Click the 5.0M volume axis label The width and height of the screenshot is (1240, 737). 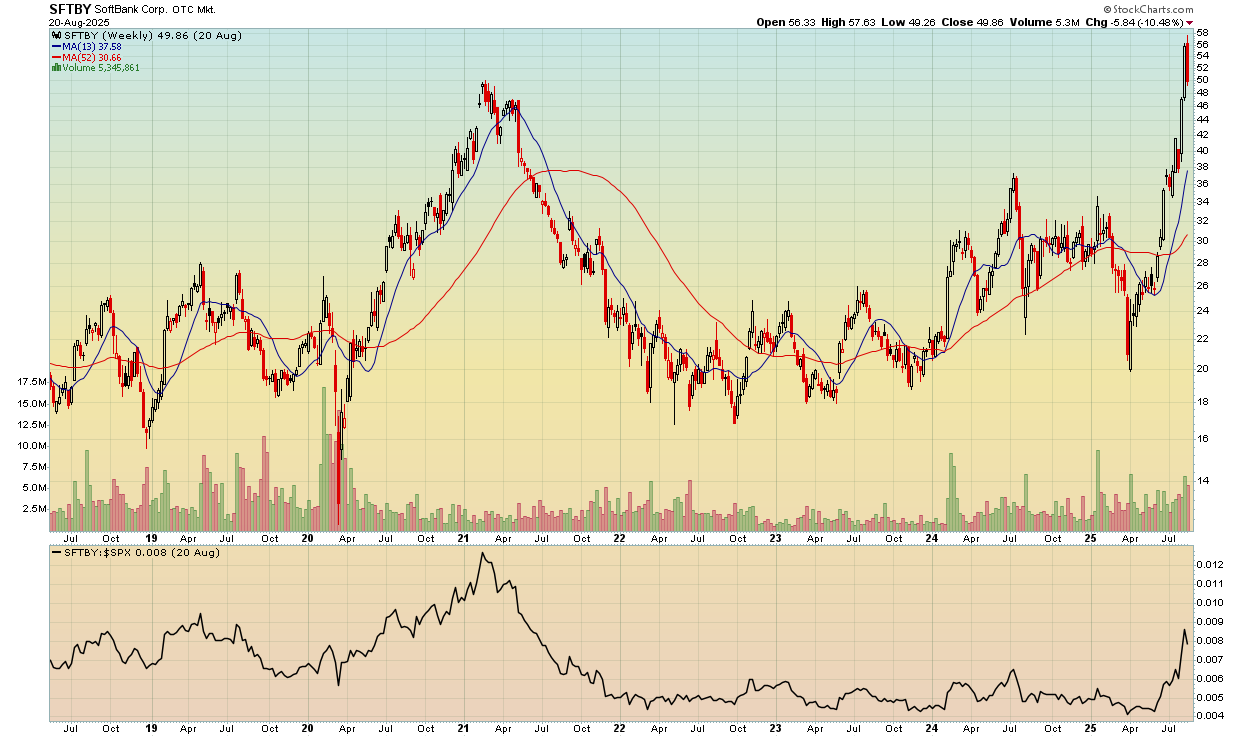point(35,487)
